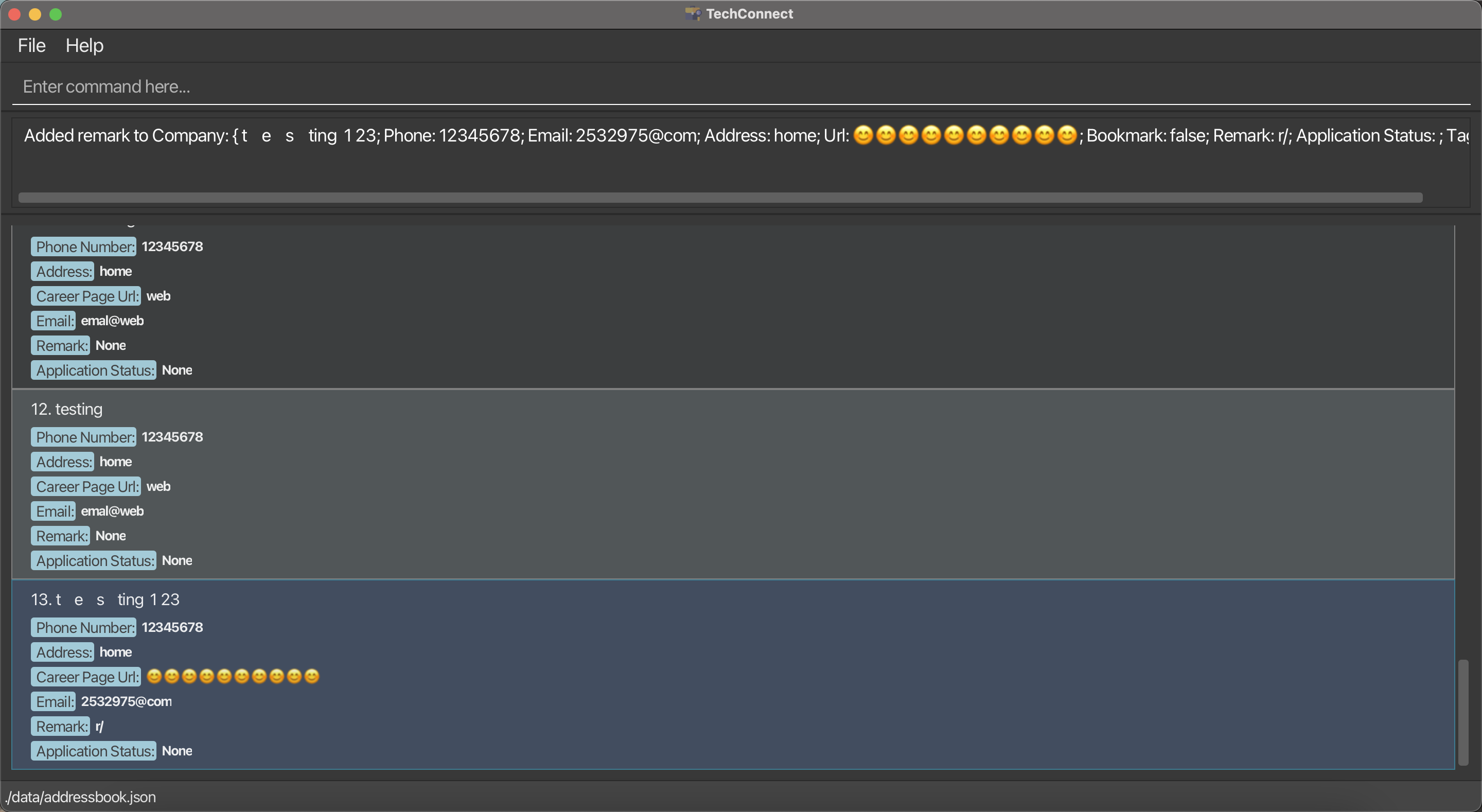Click the Application Status label of company 13
Viewport: 1482px width, 812px height.
[x=94, y=751]
